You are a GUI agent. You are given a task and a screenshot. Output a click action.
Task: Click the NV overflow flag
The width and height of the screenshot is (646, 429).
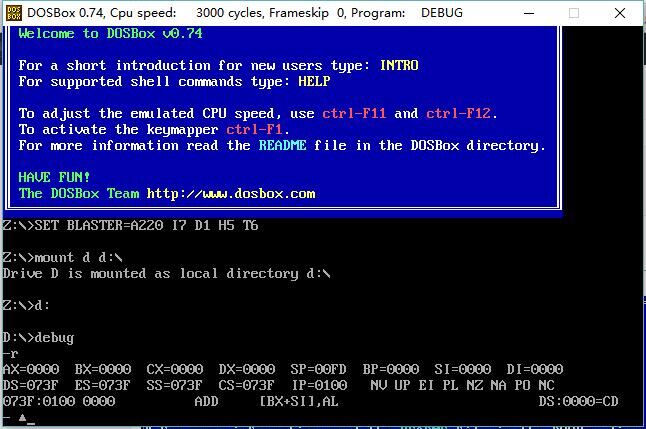tap(378, 385)
